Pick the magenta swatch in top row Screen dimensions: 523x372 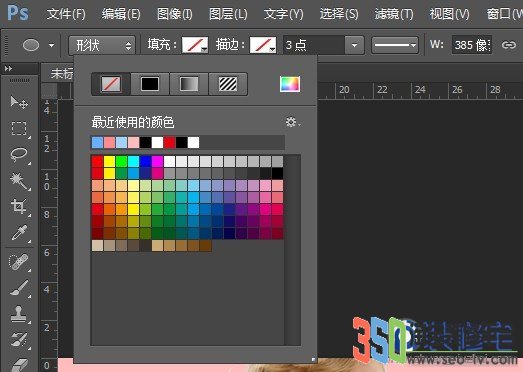(157, 161)
